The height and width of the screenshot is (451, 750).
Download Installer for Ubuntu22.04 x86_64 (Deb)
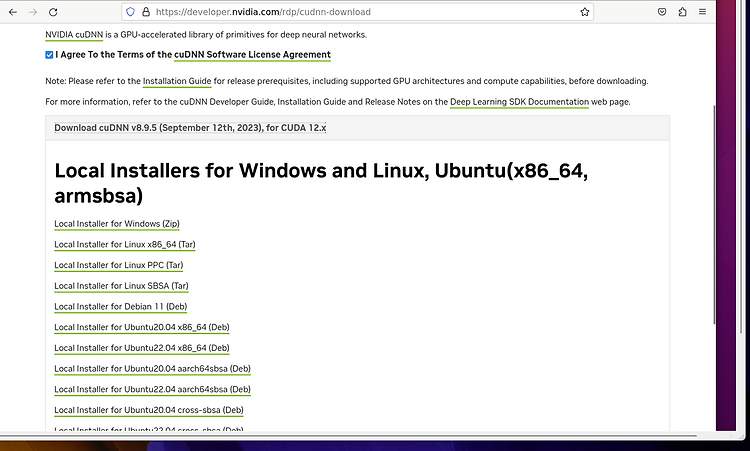click(142, 348)
